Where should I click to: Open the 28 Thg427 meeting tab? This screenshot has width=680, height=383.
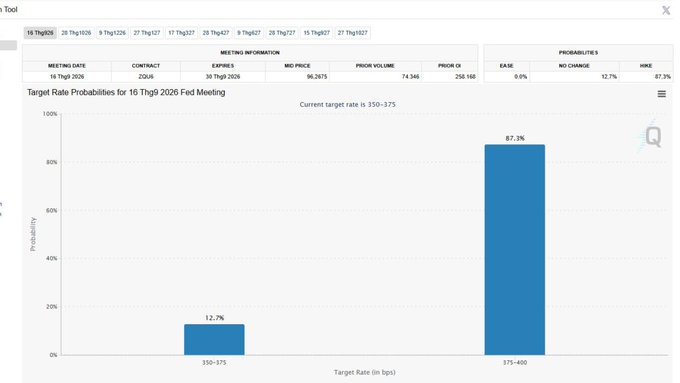pyautogui.click(x=216, y=33)
